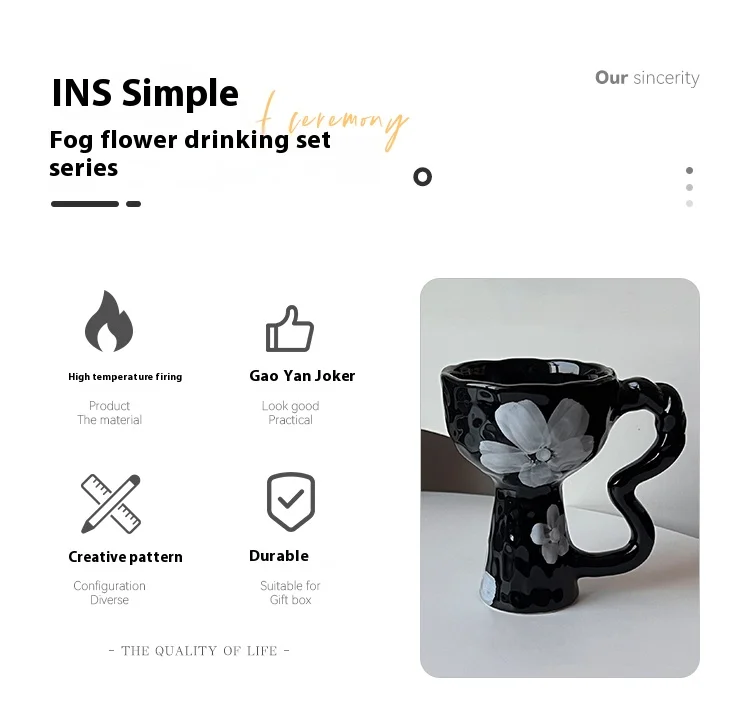The width and height of the screenshot is (750, 728).
Task: Click the middle gray dot in the vertical dots
Action: [689, 188]
